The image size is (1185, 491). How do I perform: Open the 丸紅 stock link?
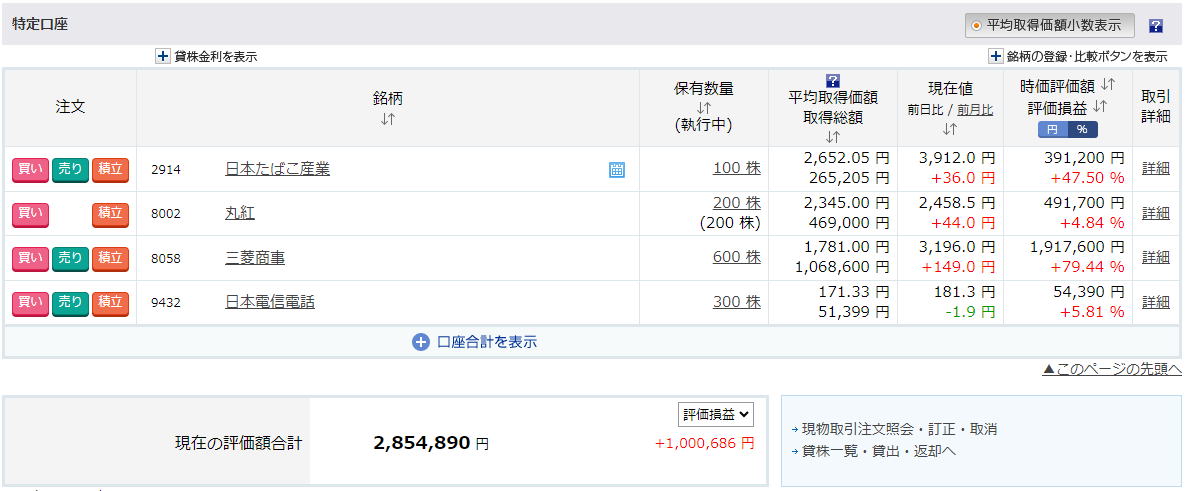point(240,214)
